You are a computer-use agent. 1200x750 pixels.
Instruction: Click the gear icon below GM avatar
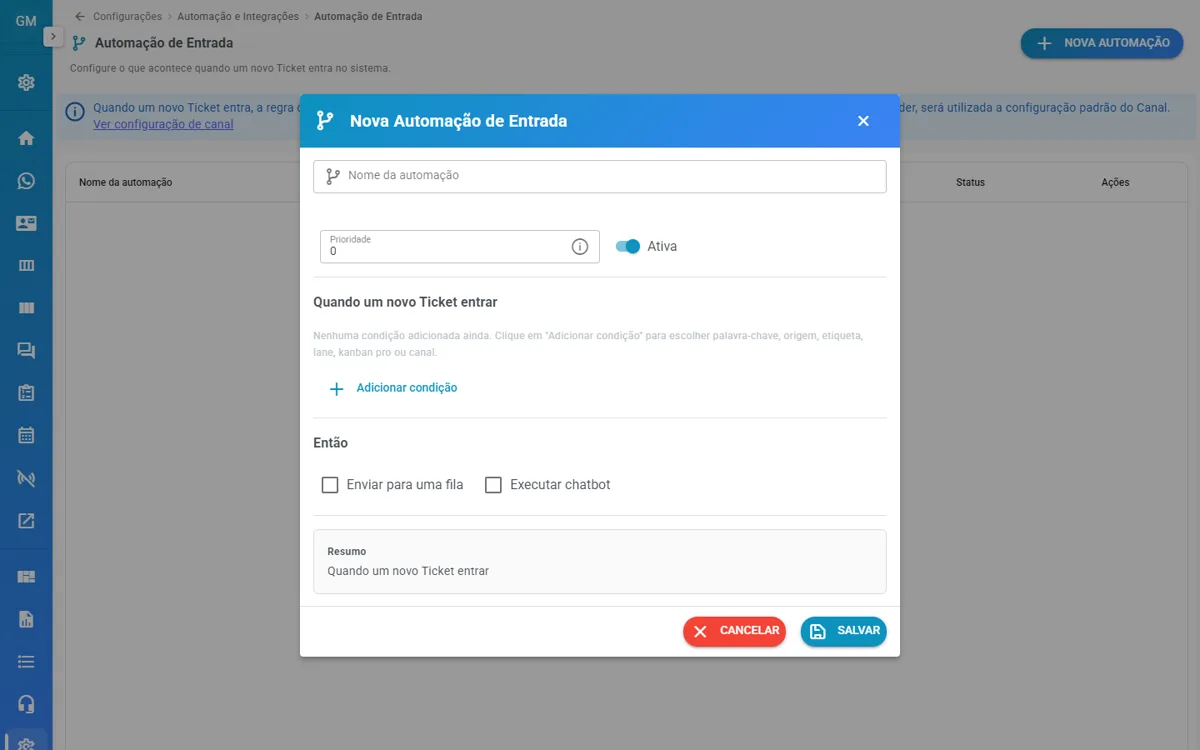point(26,82)
